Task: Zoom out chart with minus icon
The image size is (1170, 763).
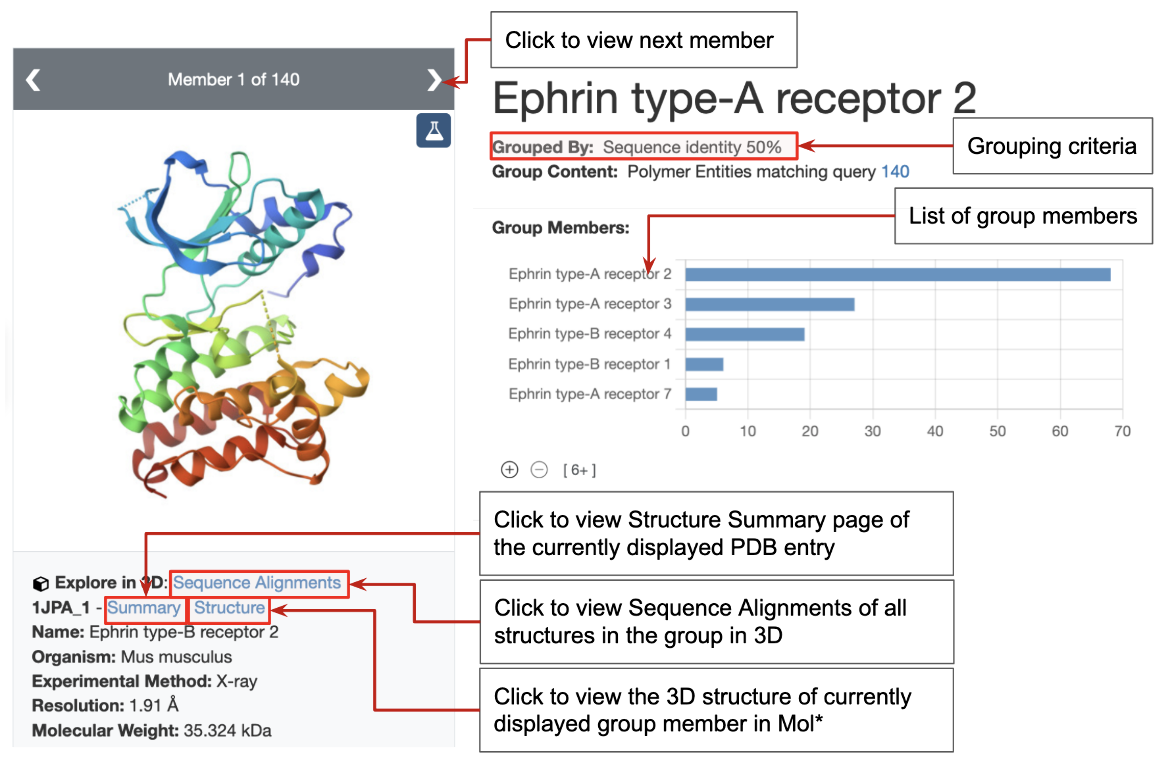Action: pyautogui.click(x=539, y=469)
